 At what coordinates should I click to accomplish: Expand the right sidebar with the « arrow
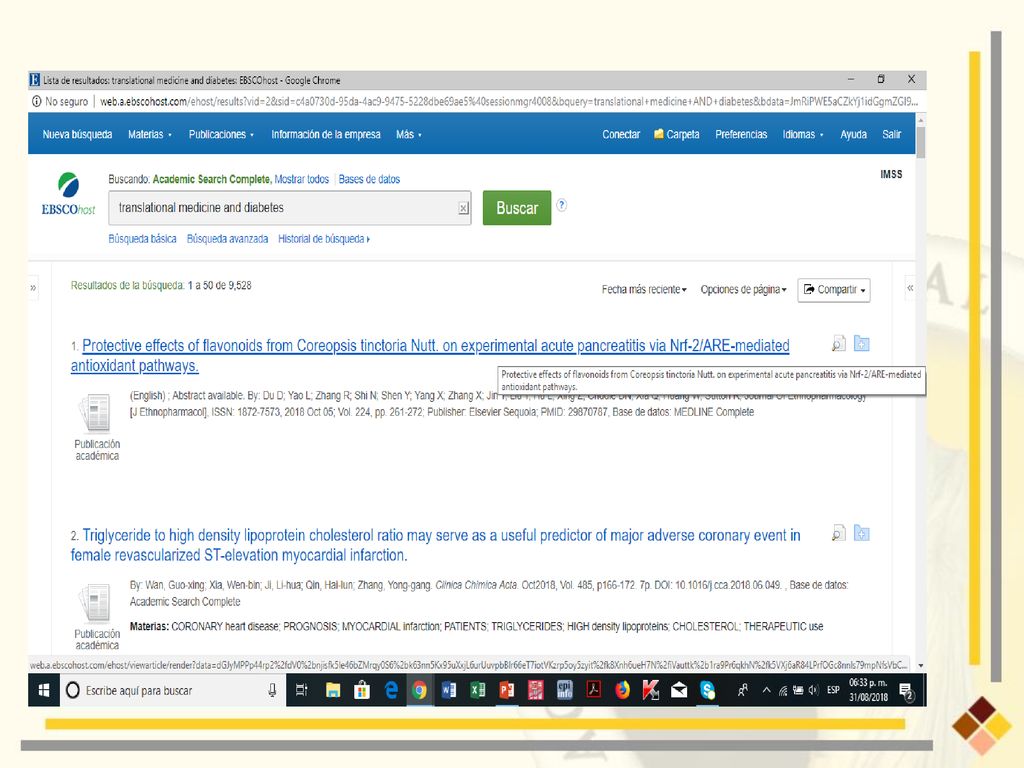point(910,287)
